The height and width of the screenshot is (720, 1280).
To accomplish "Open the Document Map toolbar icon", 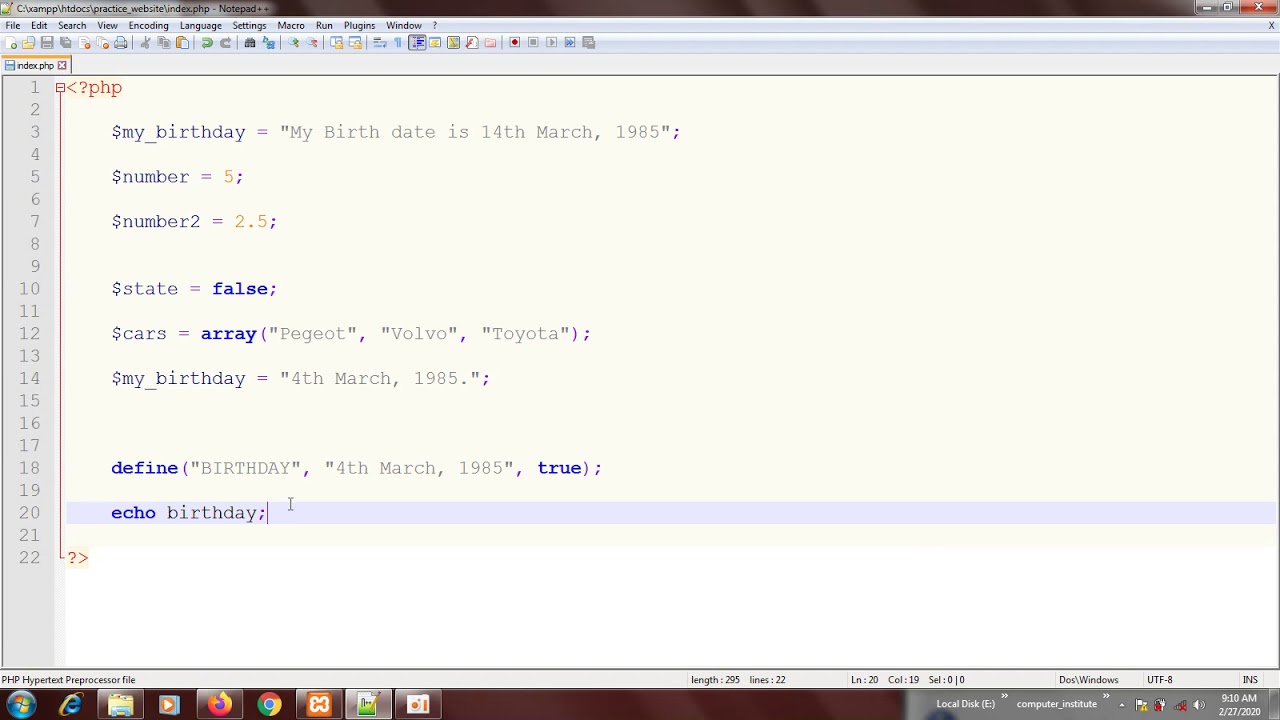I will tap(453, 42).
